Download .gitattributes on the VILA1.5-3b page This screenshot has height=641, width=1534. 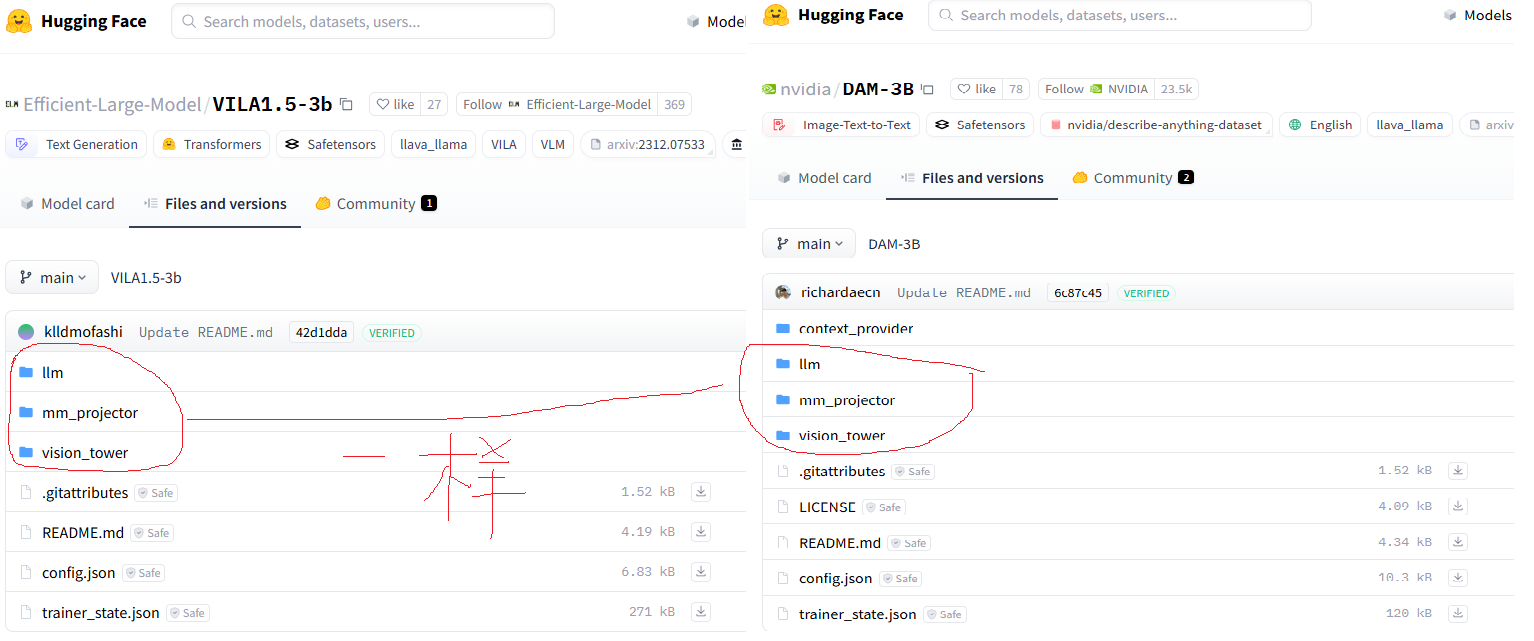pos(701,491)
